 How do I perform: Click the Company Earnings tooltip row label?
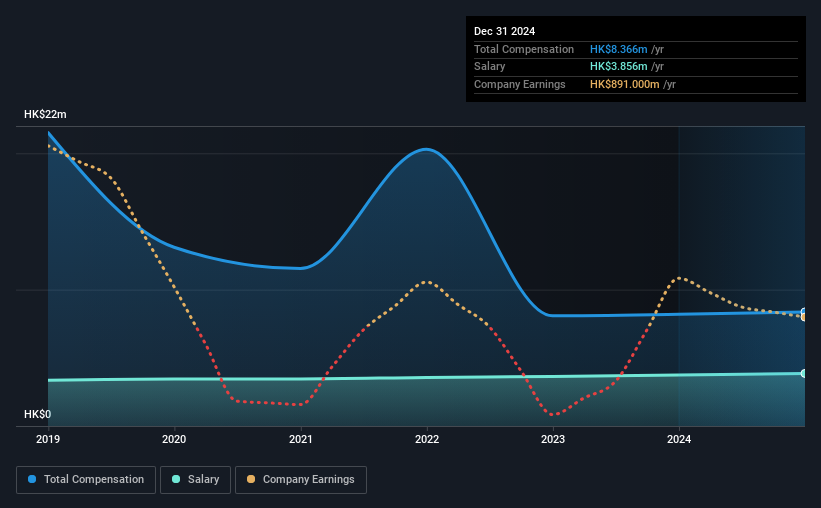point(519,84)
